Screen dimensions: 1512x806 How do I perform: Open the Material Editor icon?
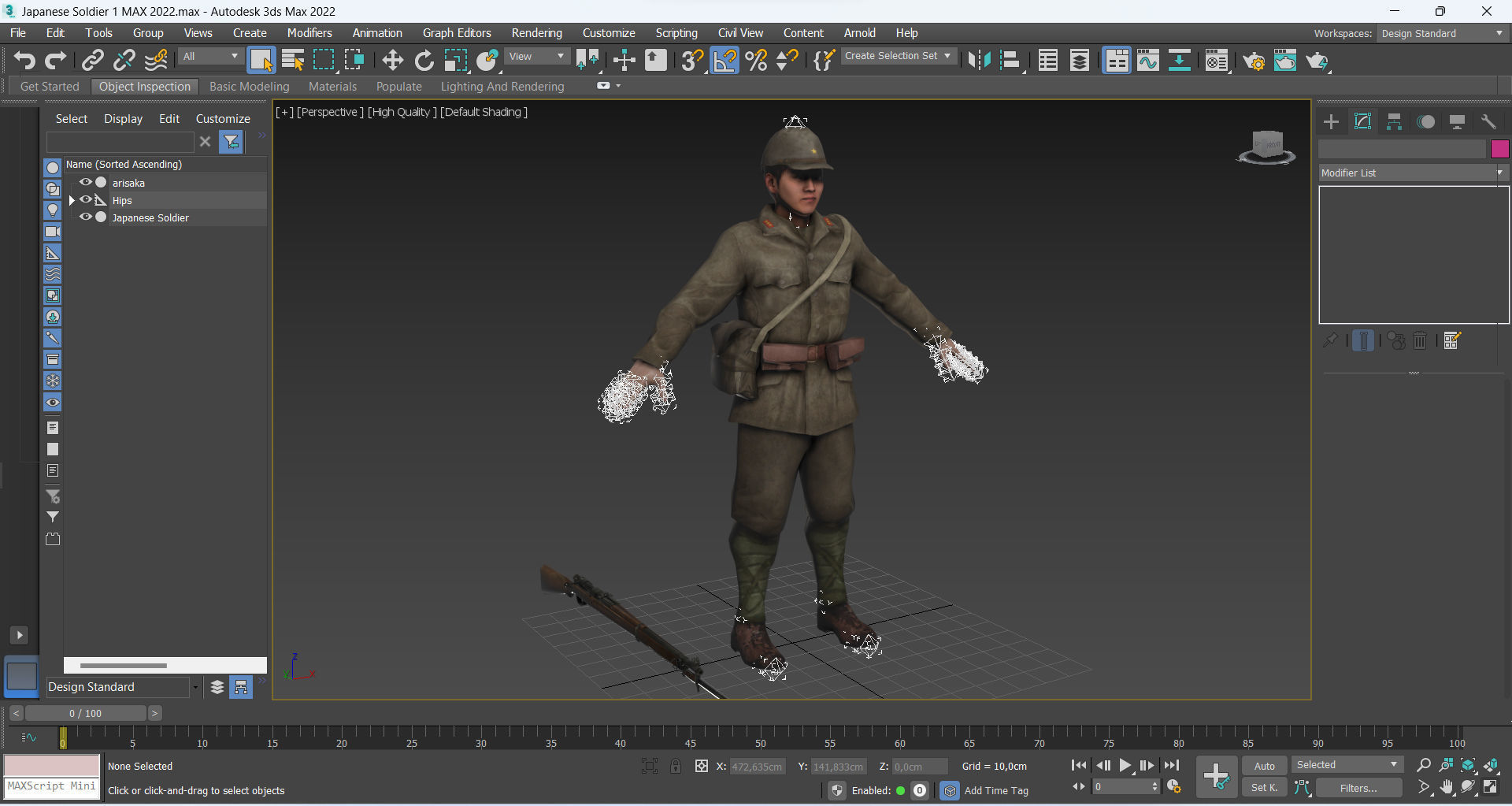[x=1217, y=60]
